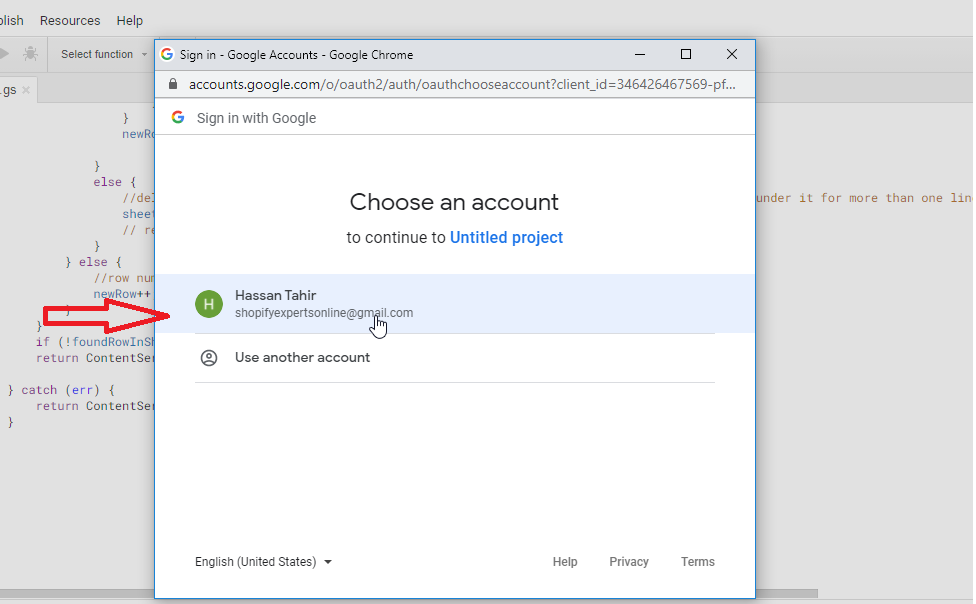This screenshot has width=976, height=604.
Task: Open the Untitled project link
Action: tap(506, 238)
